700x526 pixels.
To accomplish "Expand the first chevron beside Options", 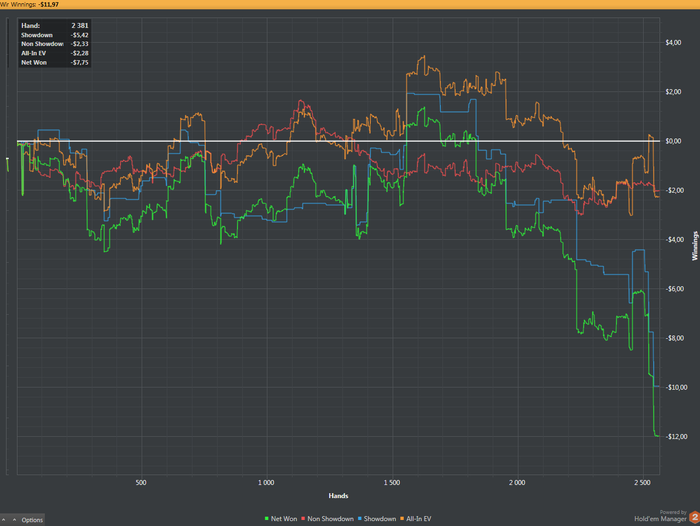I will pyautogui.click(x=4, y=520).
